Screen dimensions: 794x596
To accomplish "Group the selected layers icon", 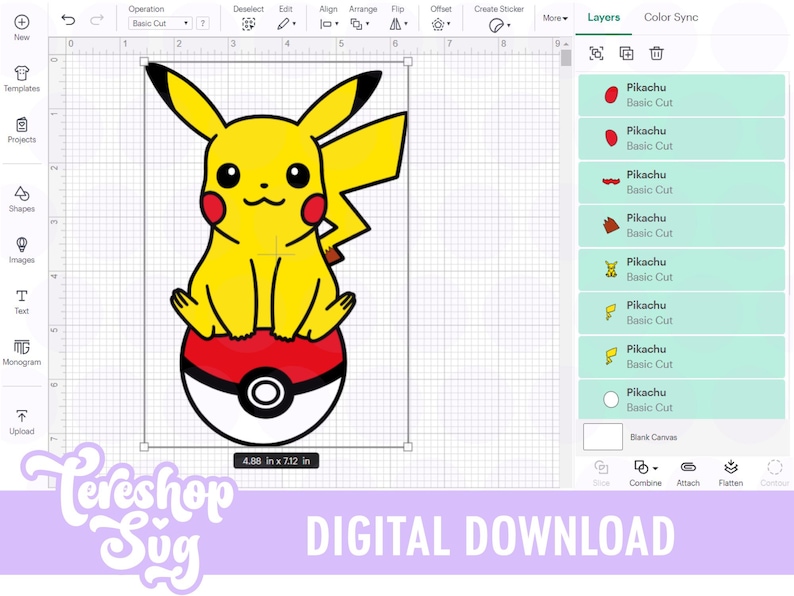I will pyautogui.click(x=597, y=53).
